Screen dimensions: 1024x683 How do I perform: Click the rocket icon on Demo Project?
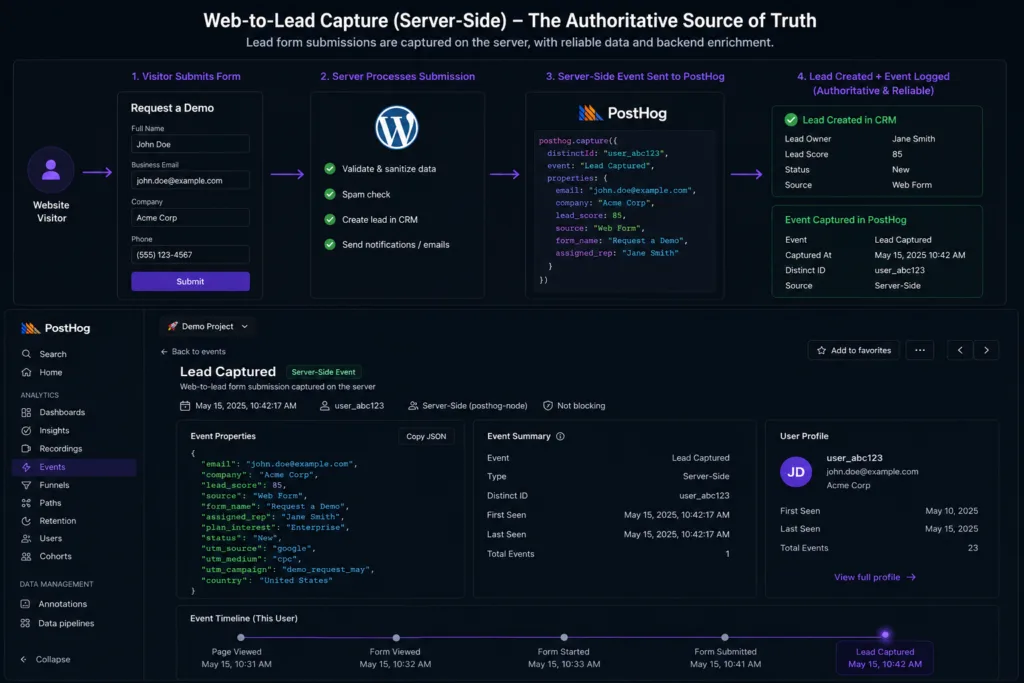[172, 326]
